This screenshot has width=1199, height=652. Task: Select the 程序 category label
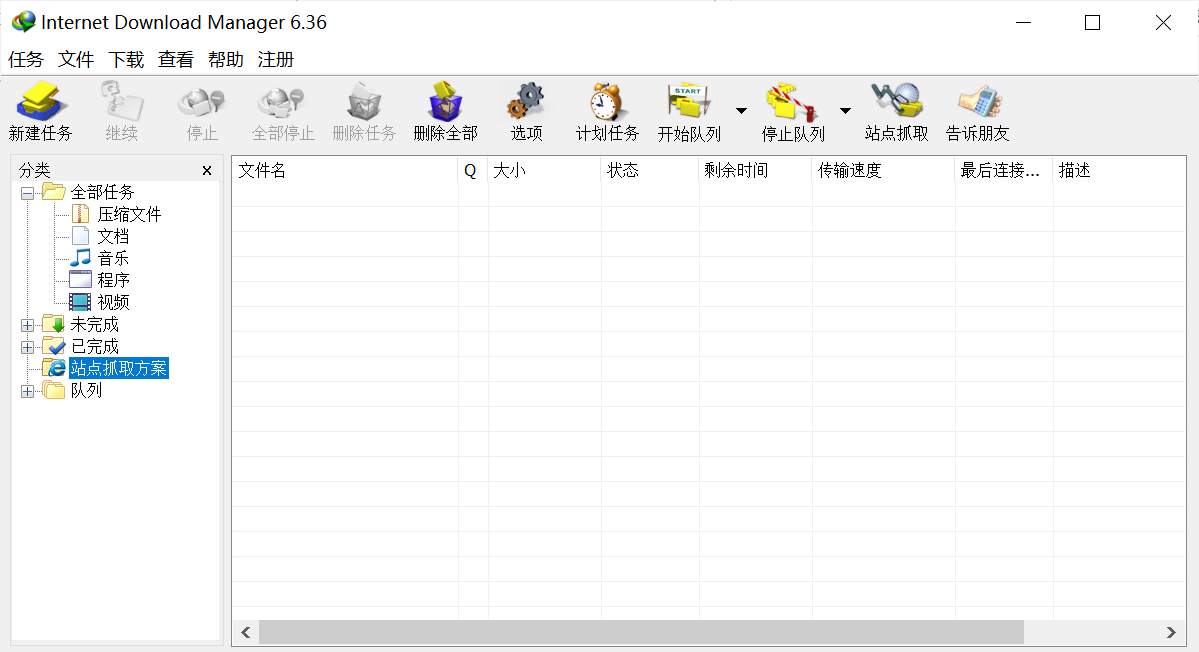(x=113, y=280)
